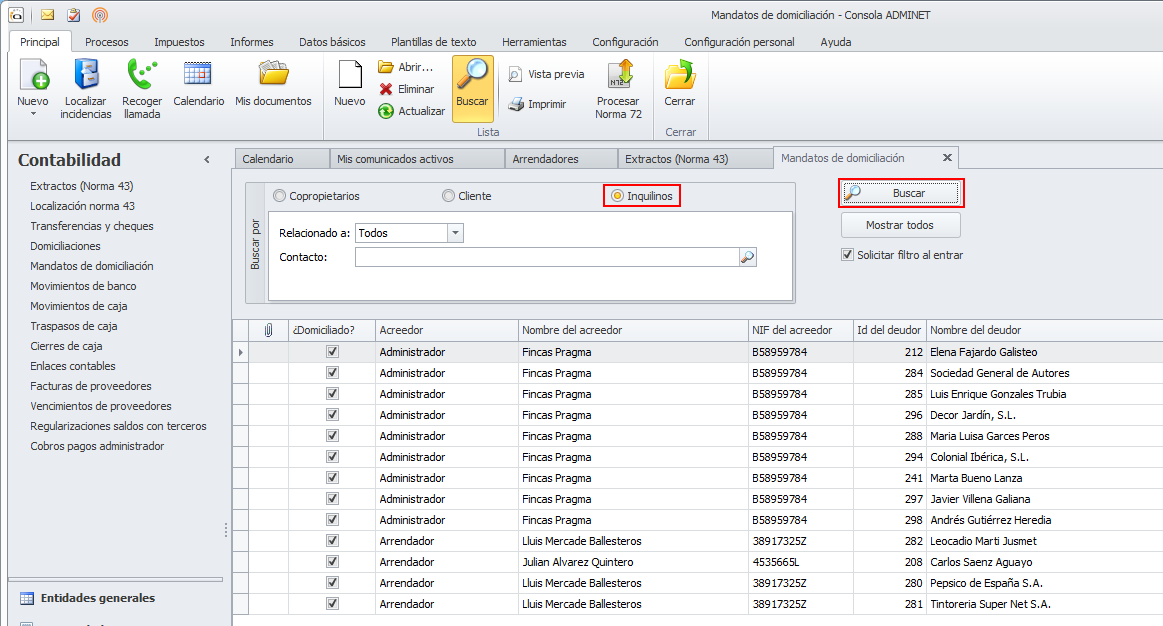Image resolution: width=1163 pixels, height=626 pixels.
Task: Toggle Solicitar filtro al entrar checkbox
Action: (848, 255)
